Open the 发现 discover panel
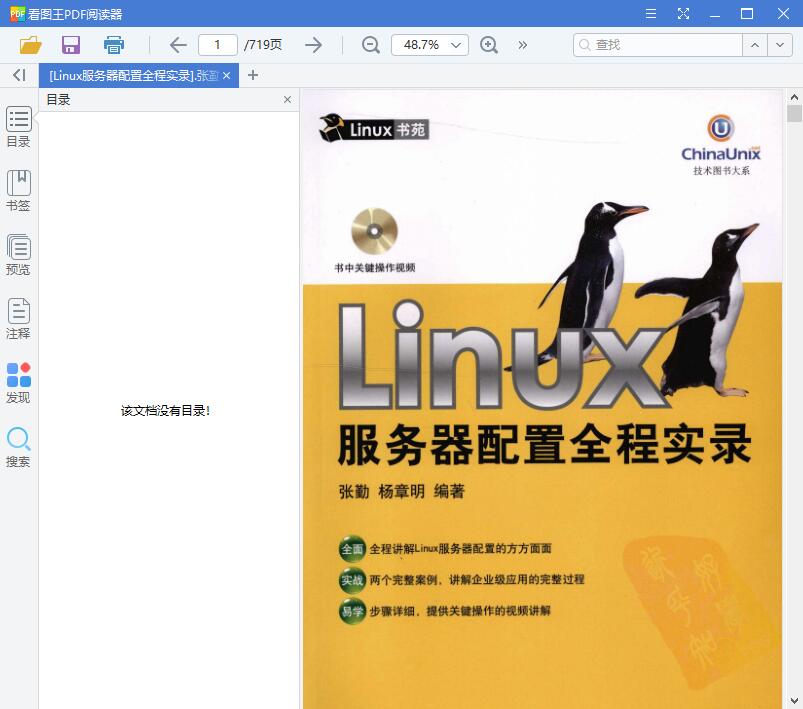Viewport: 803px width, 709px height. [x=18, y=383]
